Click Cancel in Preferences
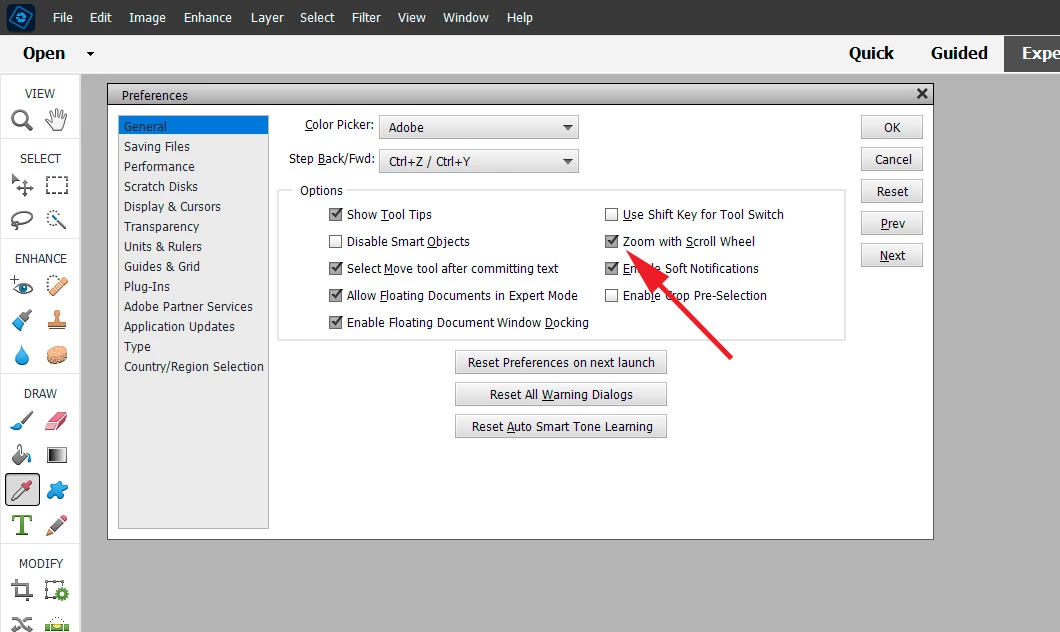This screenshot has width=1060, height=632. [892, 160]
